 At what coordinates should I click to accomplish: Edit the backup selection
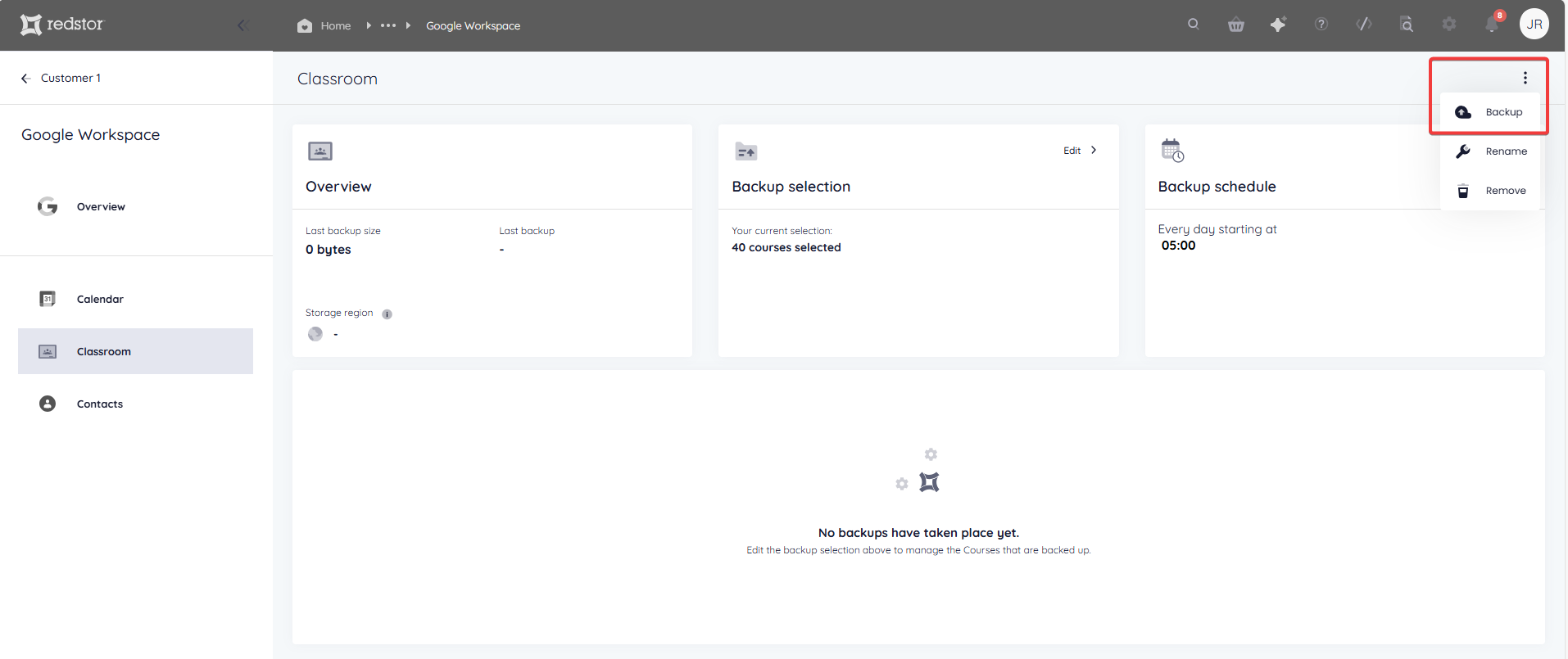click(1080, 151)
